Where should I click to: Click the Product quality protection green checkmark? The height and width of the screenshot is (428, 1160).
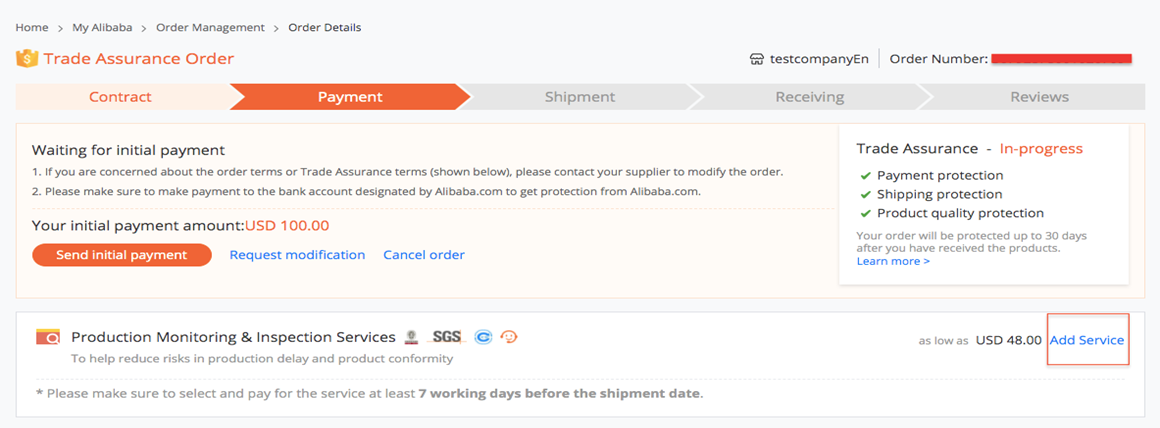point(864,214)
